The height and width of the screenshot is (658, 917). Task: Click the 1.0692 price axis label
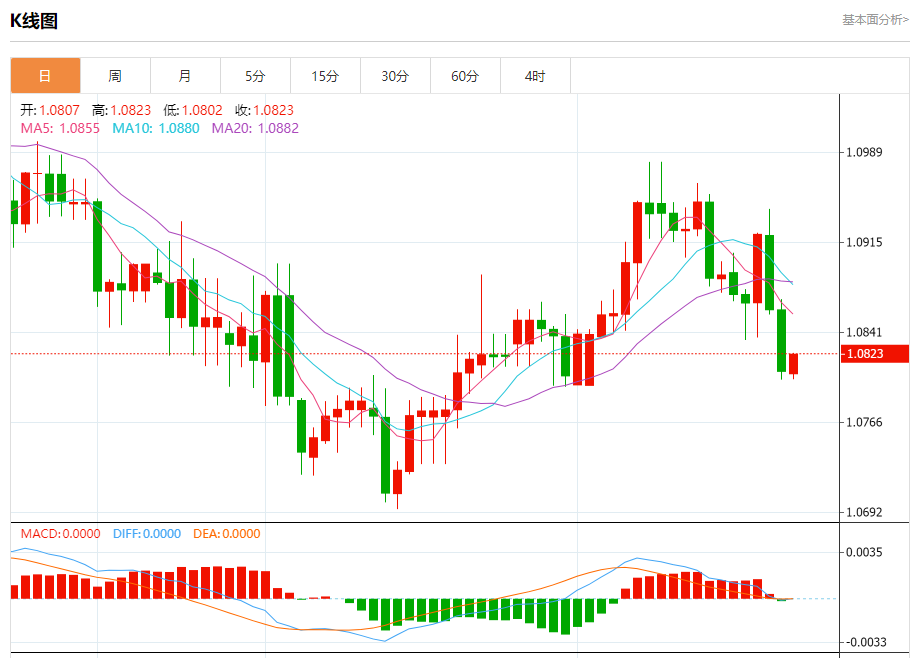pyautogui.click(x=864, y=512)
